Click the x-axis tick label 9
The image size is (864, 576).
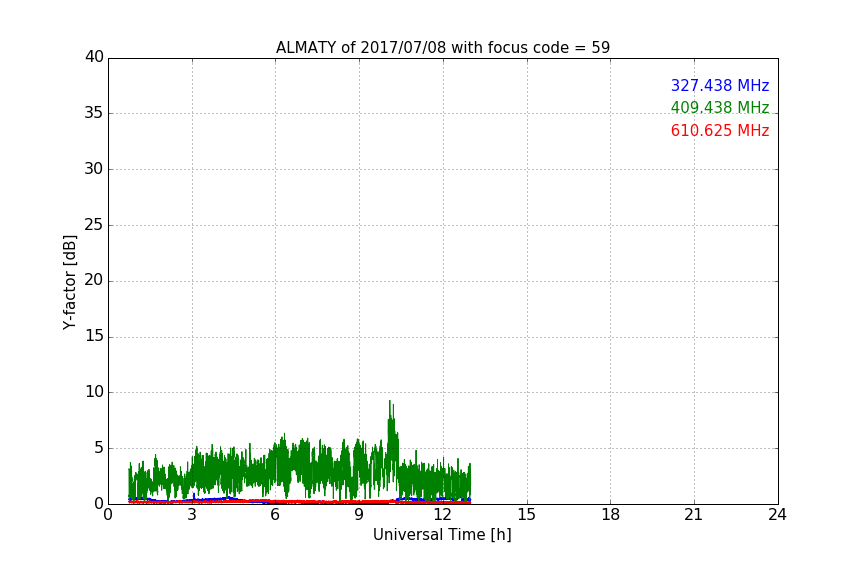click(359, 515)
